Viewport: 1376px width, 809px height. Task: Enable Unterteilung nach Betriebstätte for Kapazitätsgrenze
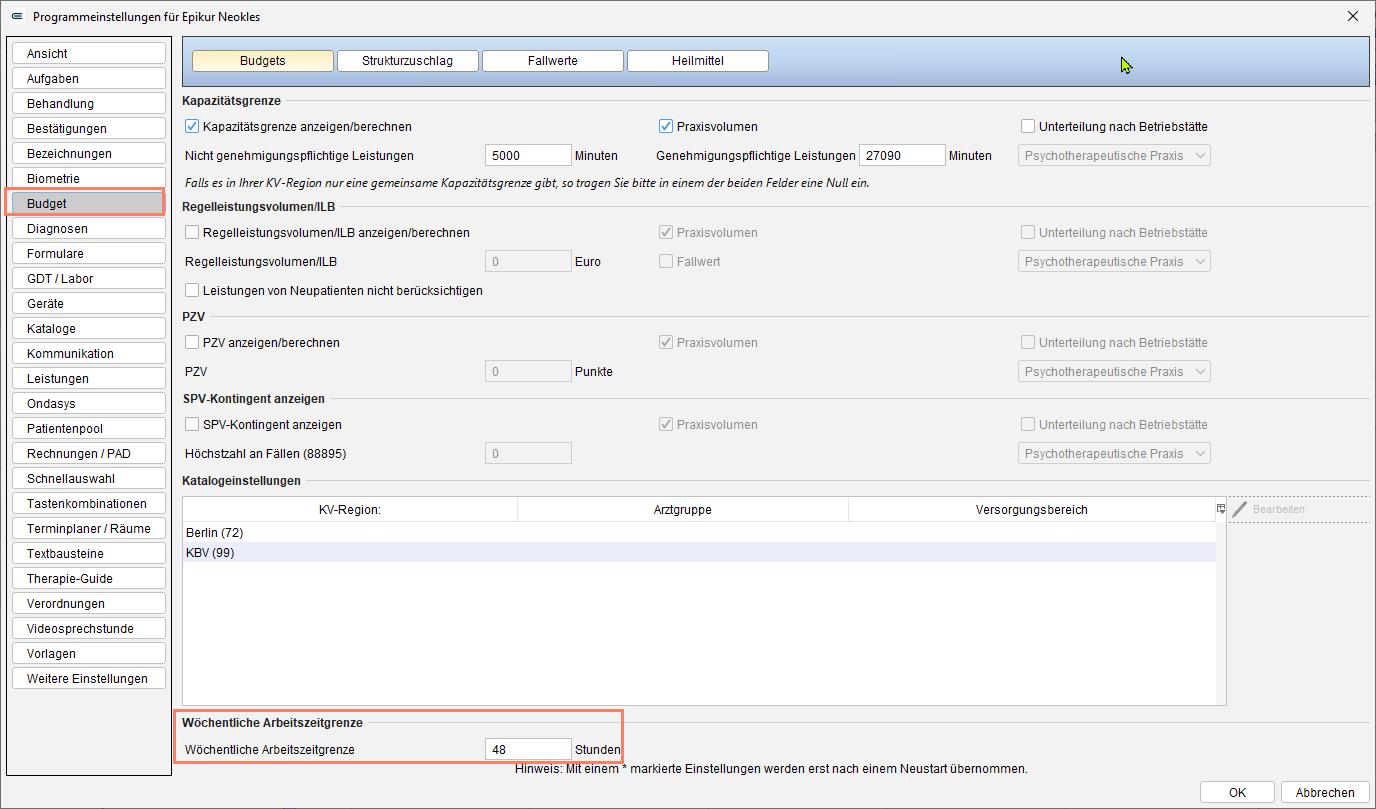(x=1028, y=127)
